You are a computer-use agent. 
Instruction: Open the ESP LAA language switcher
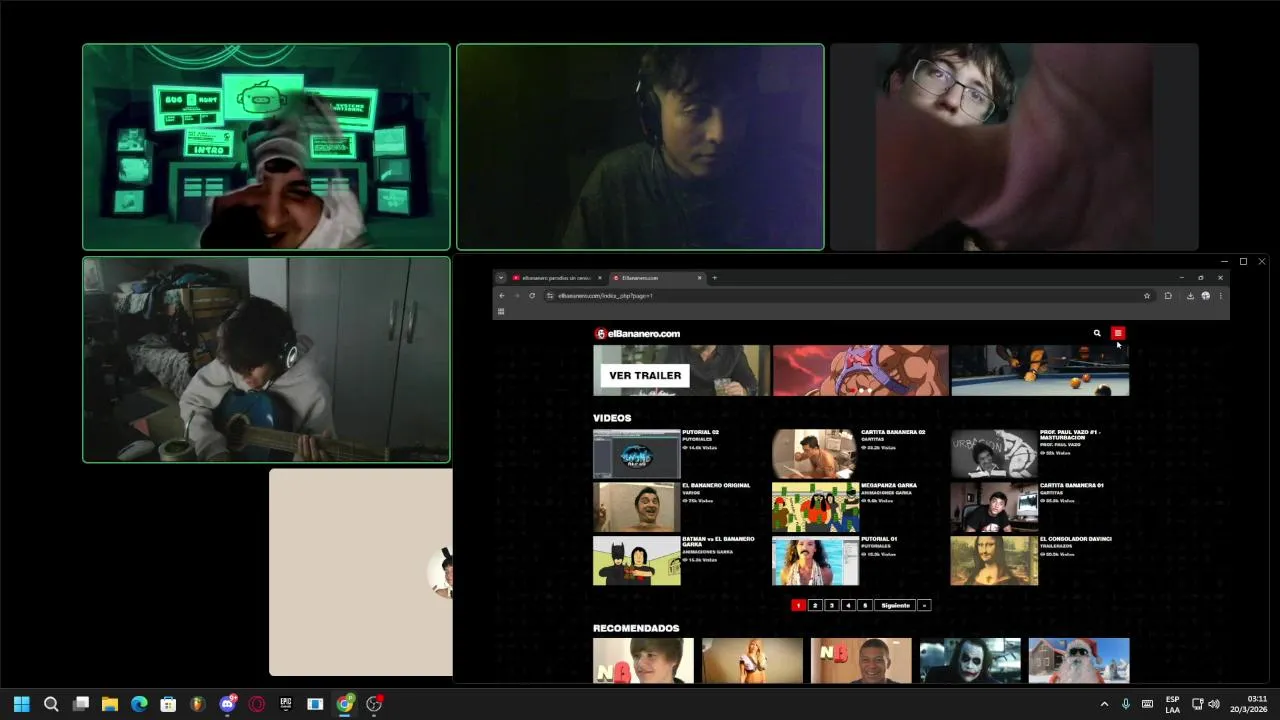[1172, 704]
